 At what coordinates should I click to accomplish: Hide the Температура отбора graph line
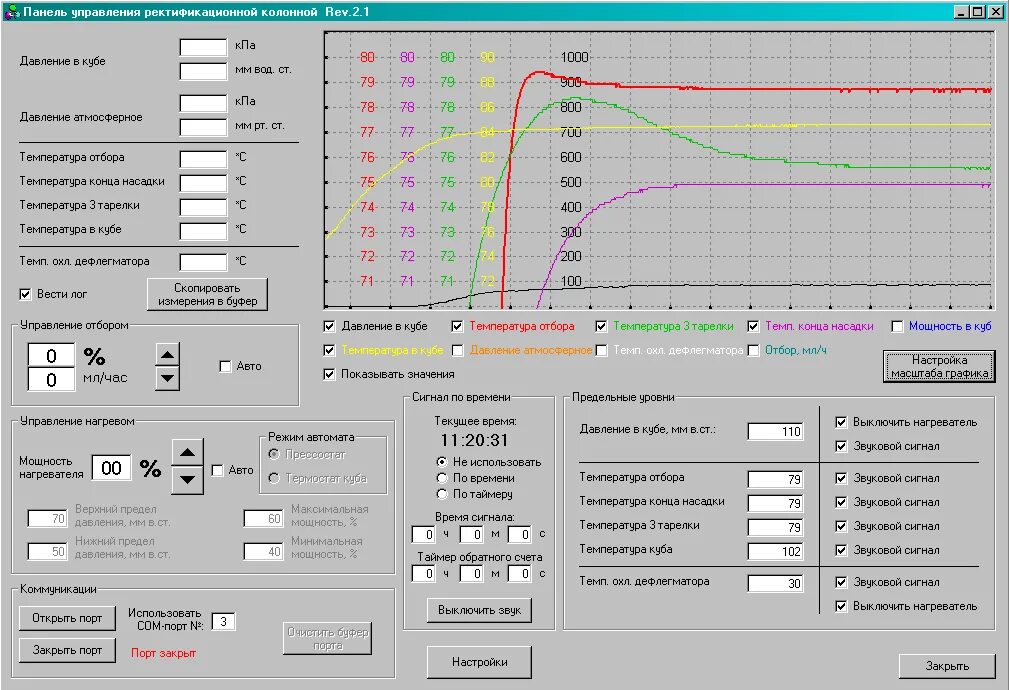click(x=458, y=326)
